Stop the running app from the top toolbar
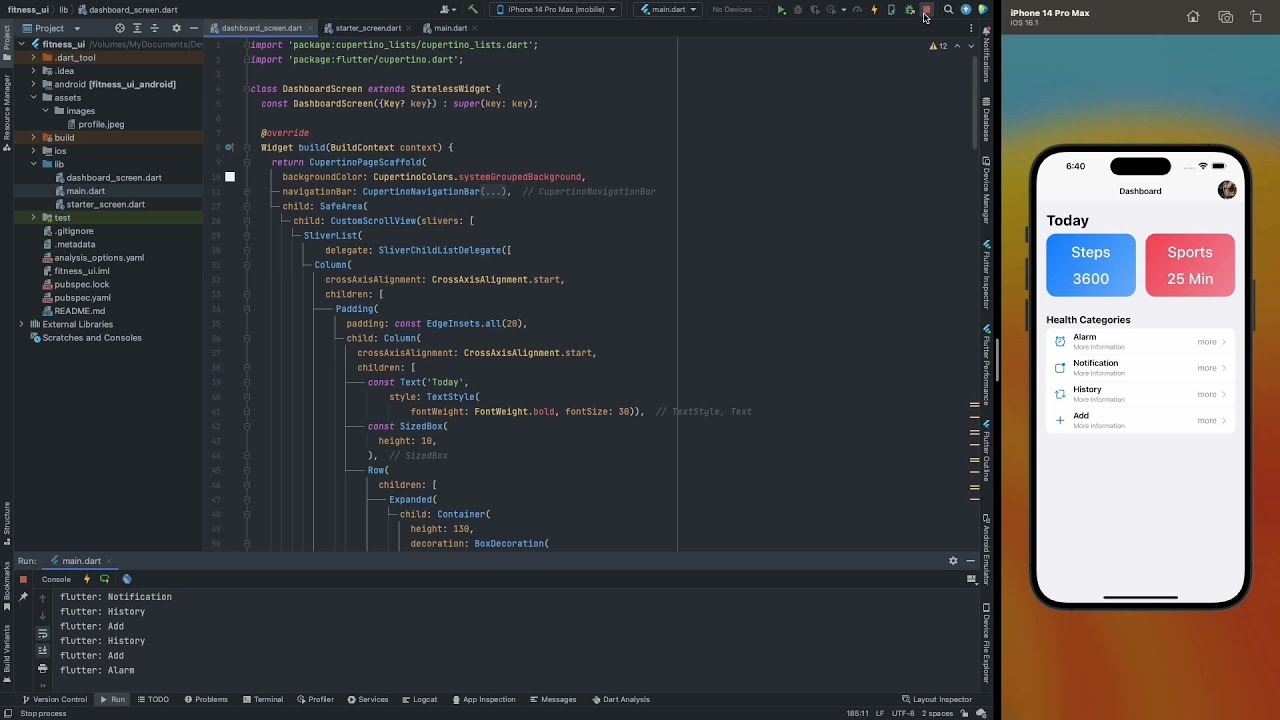 pyautogui.click(x=926, y=10)
